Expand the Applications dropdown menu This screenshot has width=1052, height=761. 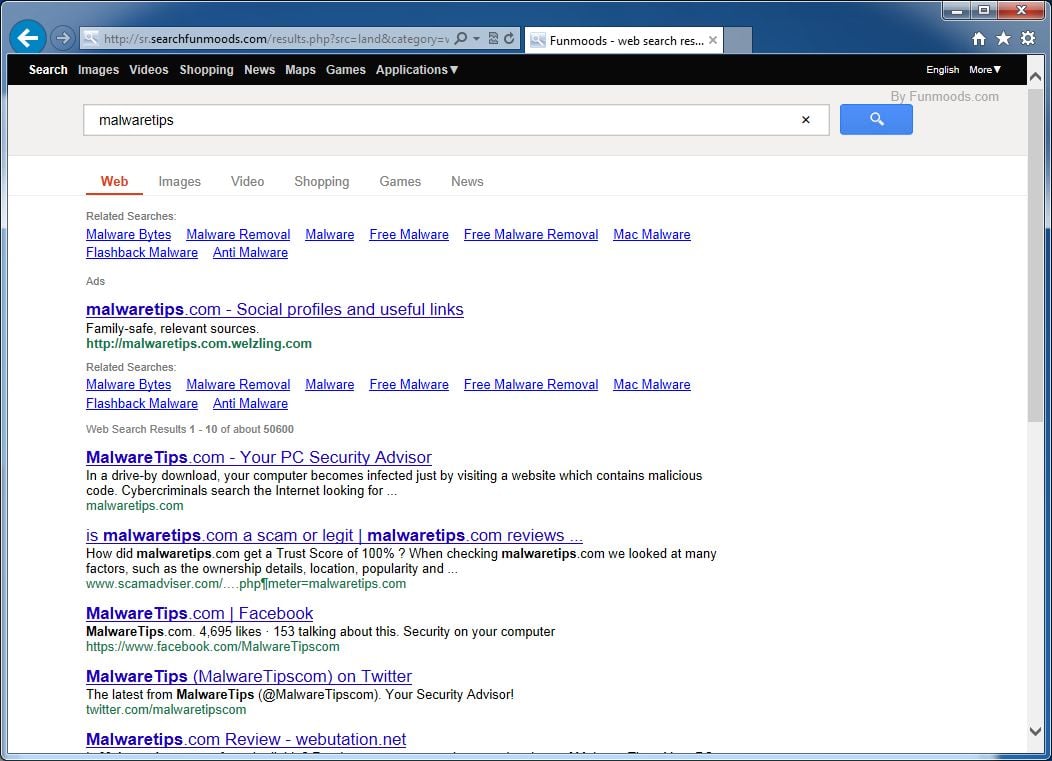(417, 69)
